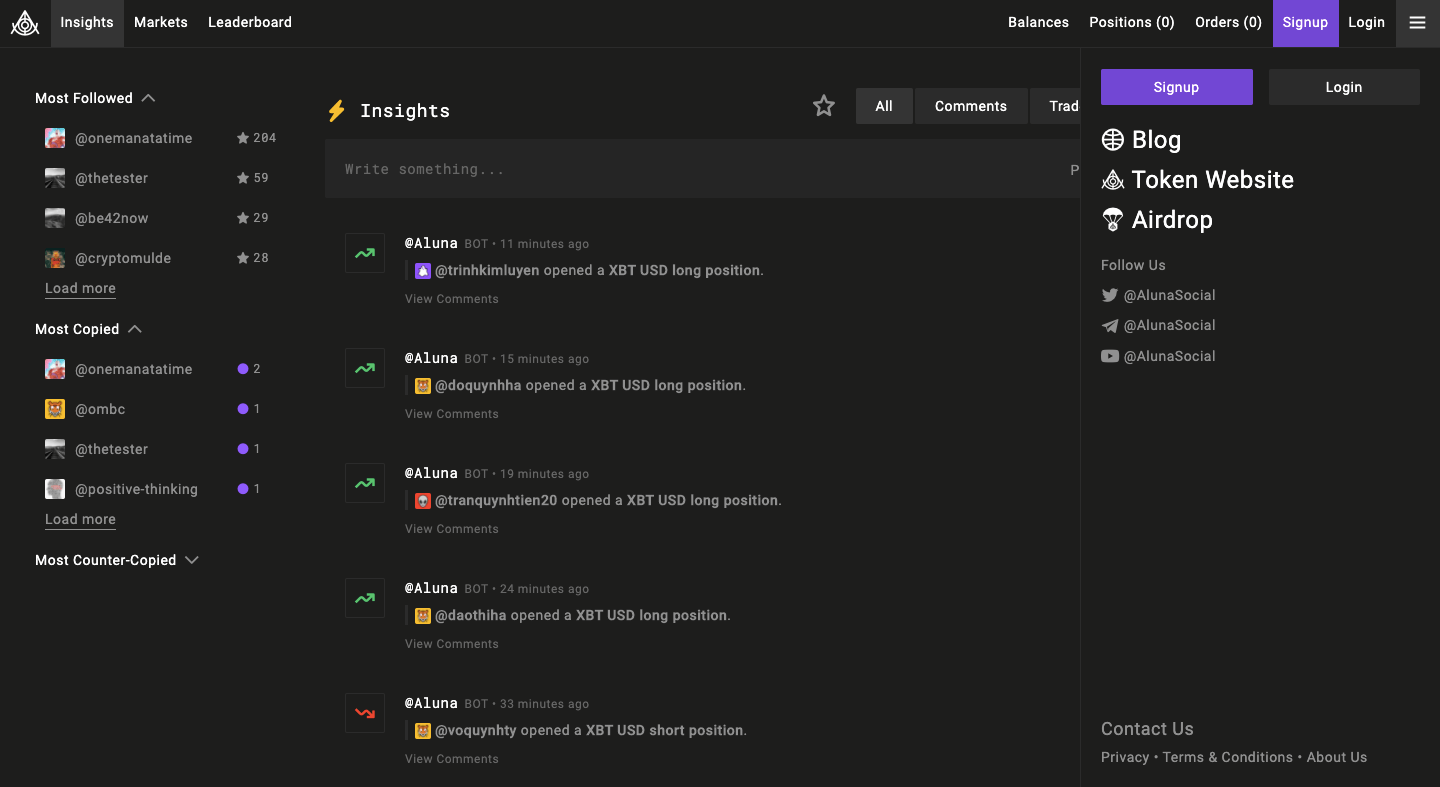The width and height of the screenshot is (1440, 787).
Task: View Comments on the daothiha post
Action: pyautogui.click(x=452, y=644)
